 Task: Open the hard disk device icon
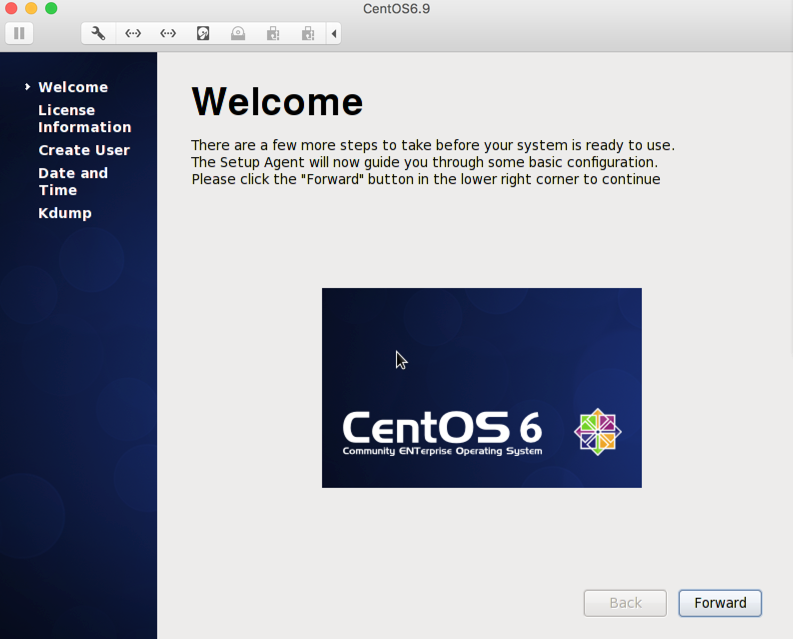point(203,33)
